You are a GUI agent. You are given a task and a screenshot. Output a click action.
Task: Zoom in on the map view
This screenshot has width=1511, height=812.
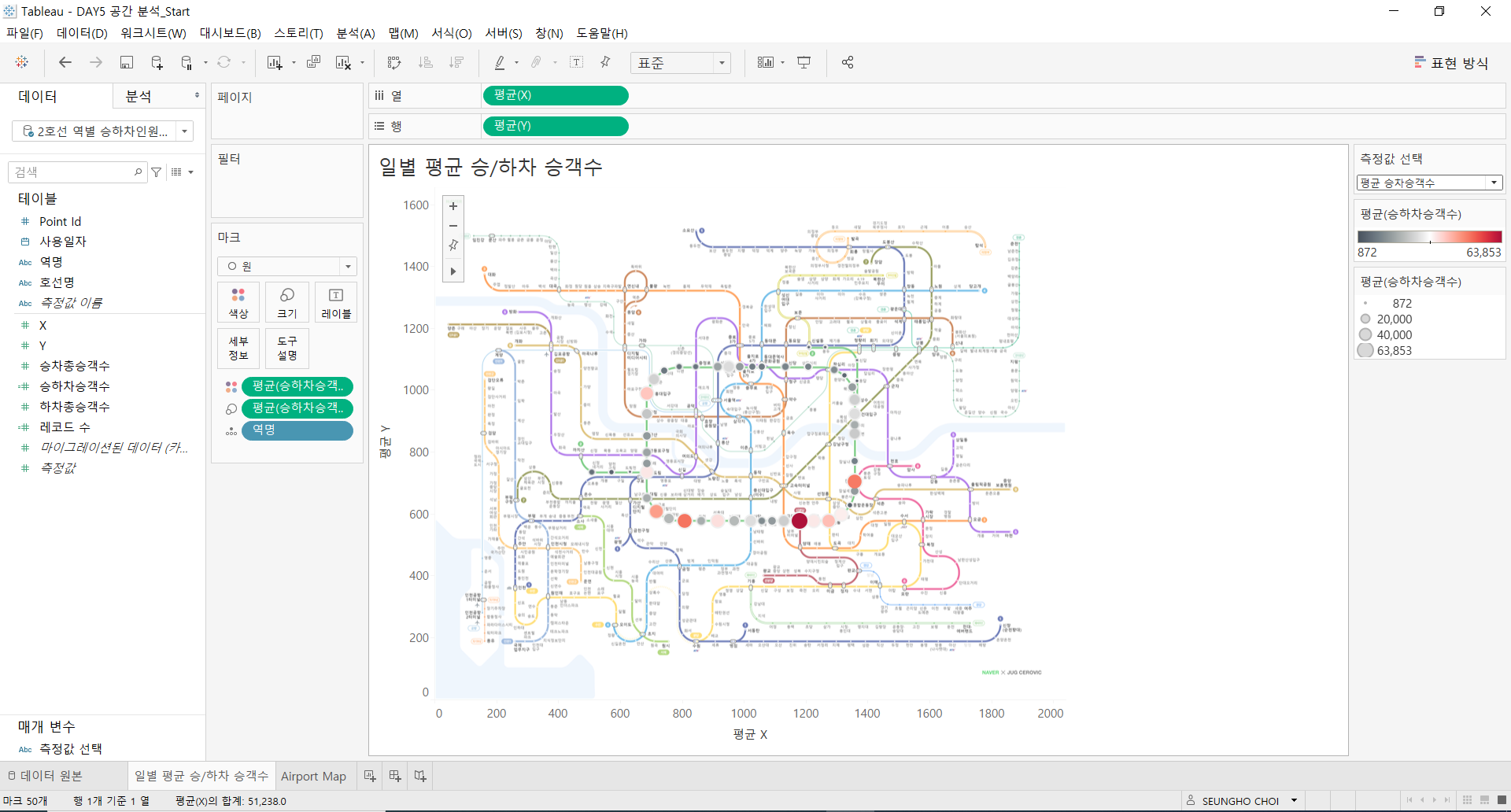(453, 206)
